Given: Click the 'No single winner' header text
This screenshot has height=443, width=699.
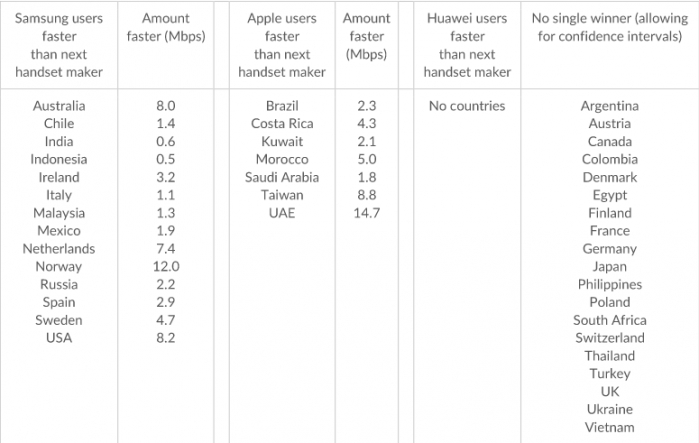Looking at the screenshot, I should [609, 27].
